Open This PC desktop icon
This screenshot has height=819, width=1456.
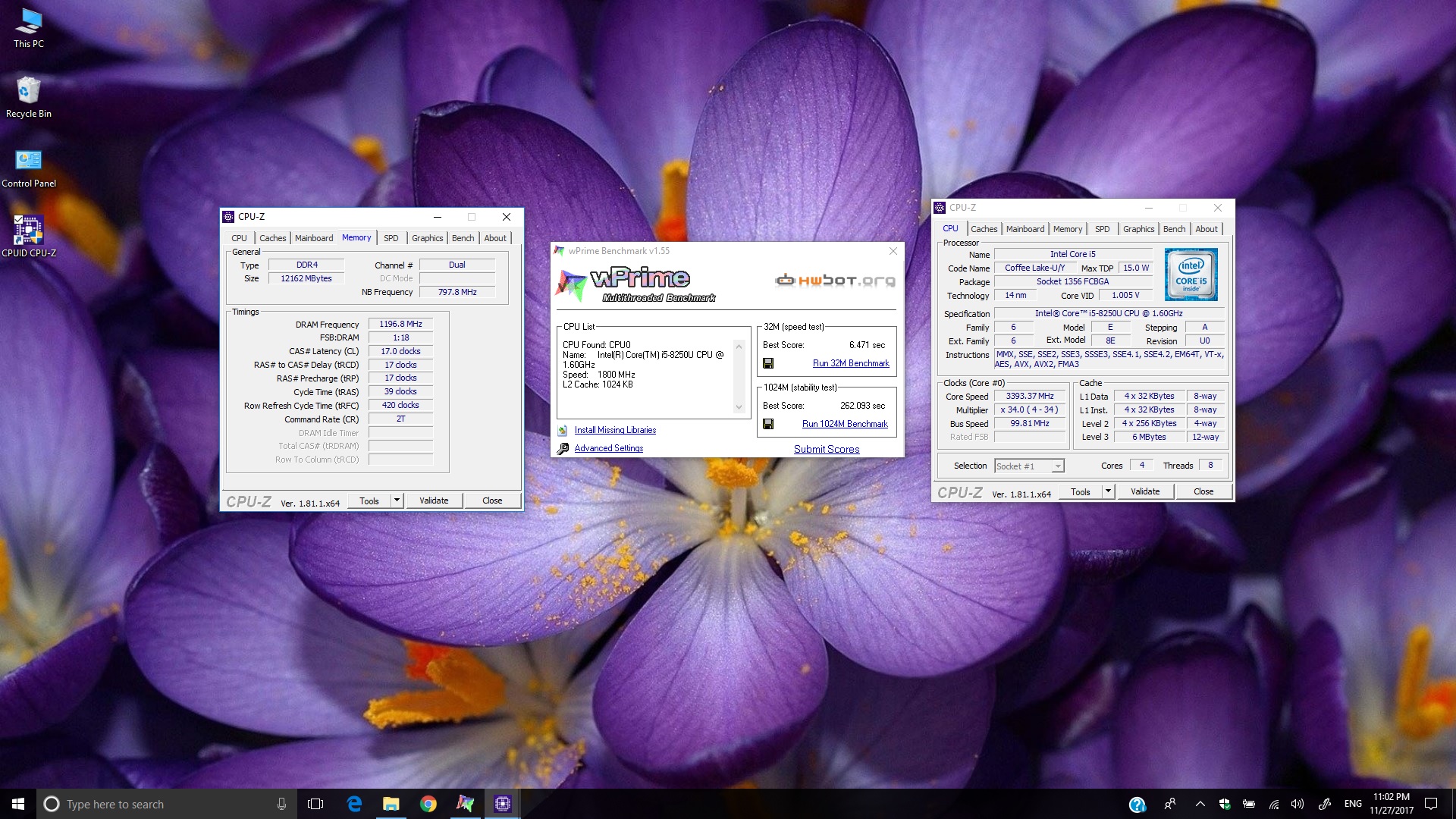pos(29,29)
